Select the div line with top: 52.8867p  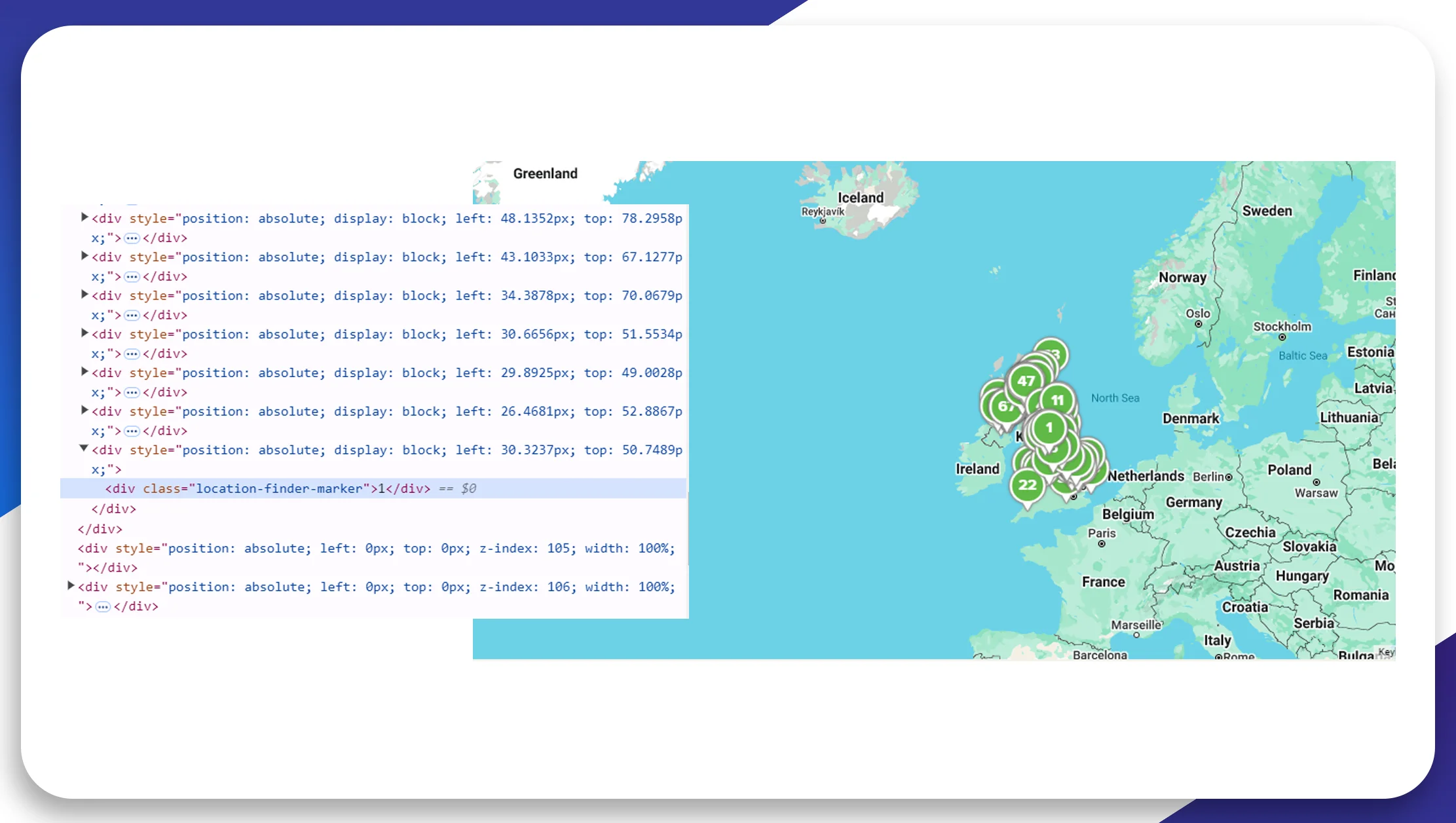click(x=386, y=421)
